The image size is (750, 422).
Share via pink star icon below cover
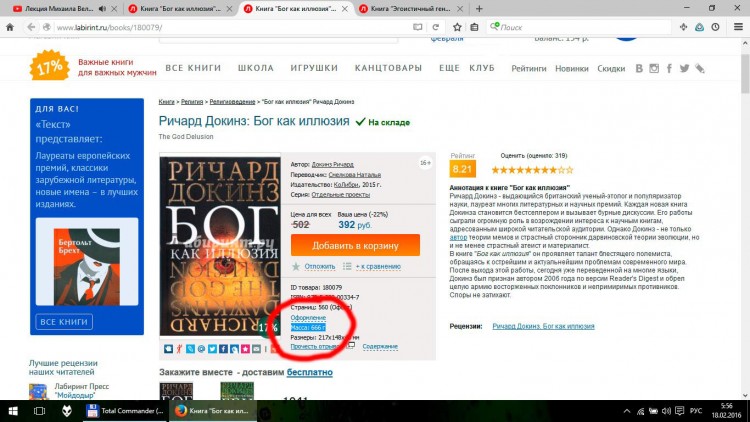coord(245,349)
